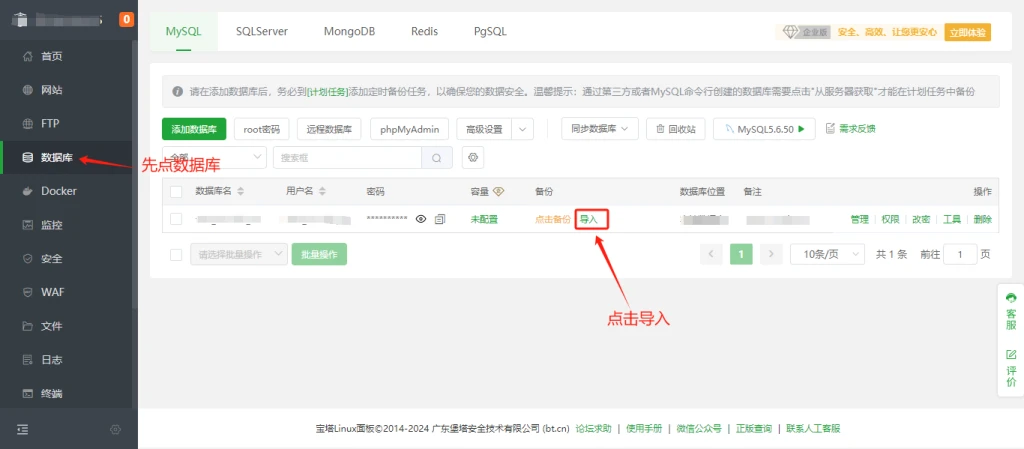1024x449 pixels.
Task: Switch to the MongoDB tab
Action: click(349, 31)
